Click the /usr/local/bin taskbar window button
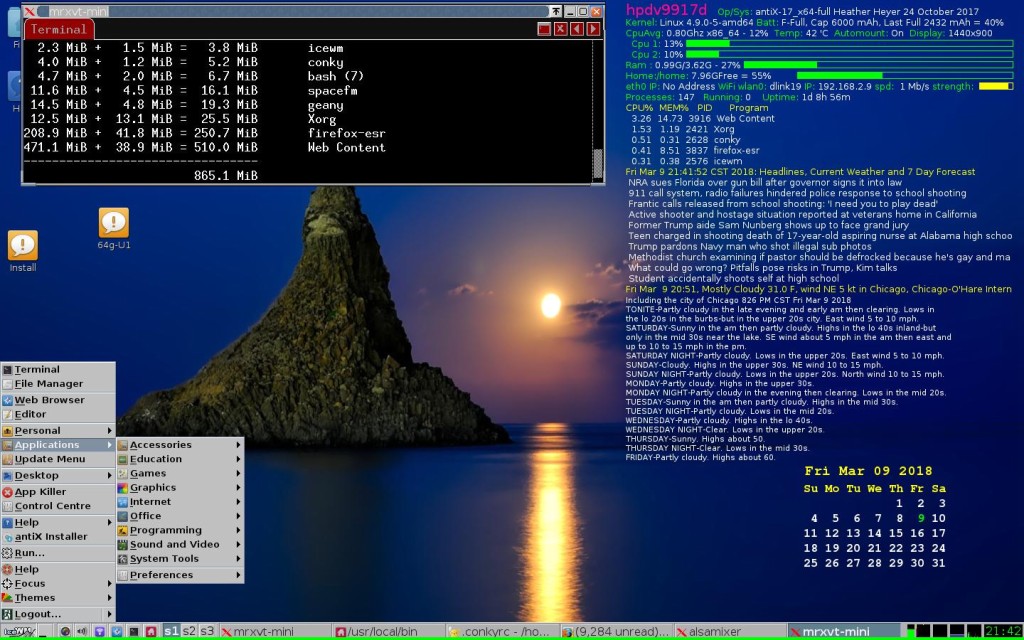This screenshot has height=640, width=1024. pyautogui.click(x=389, y=632)
